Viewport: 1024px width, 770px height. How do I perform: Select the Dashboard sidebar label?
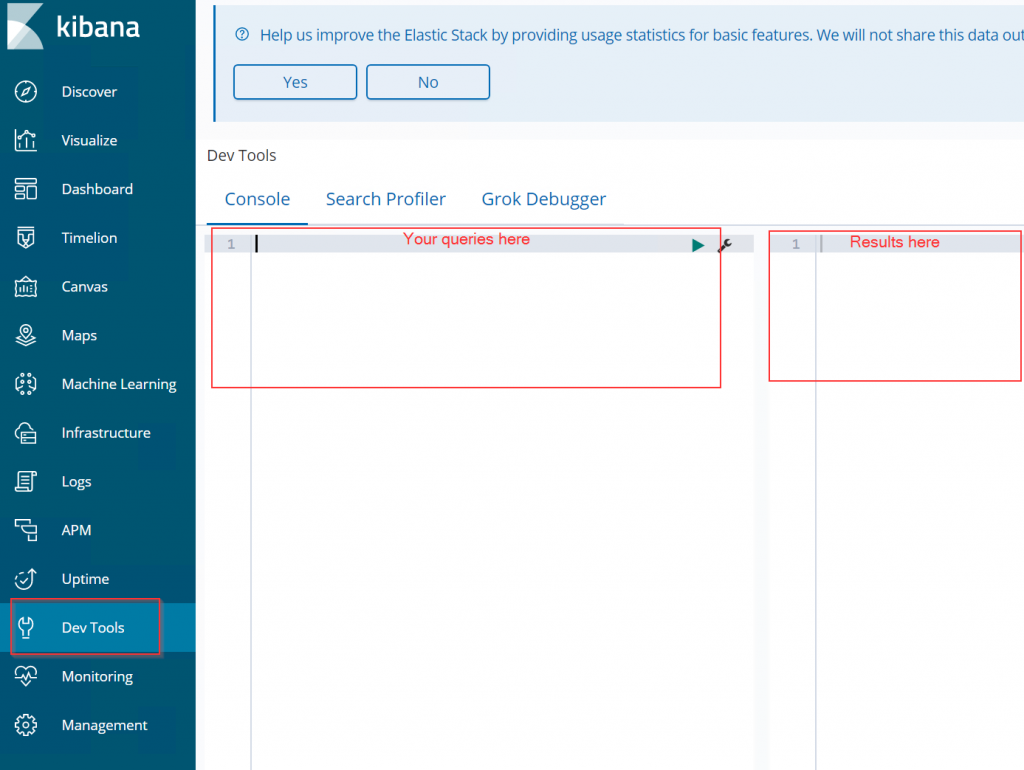tap(97, 189)
